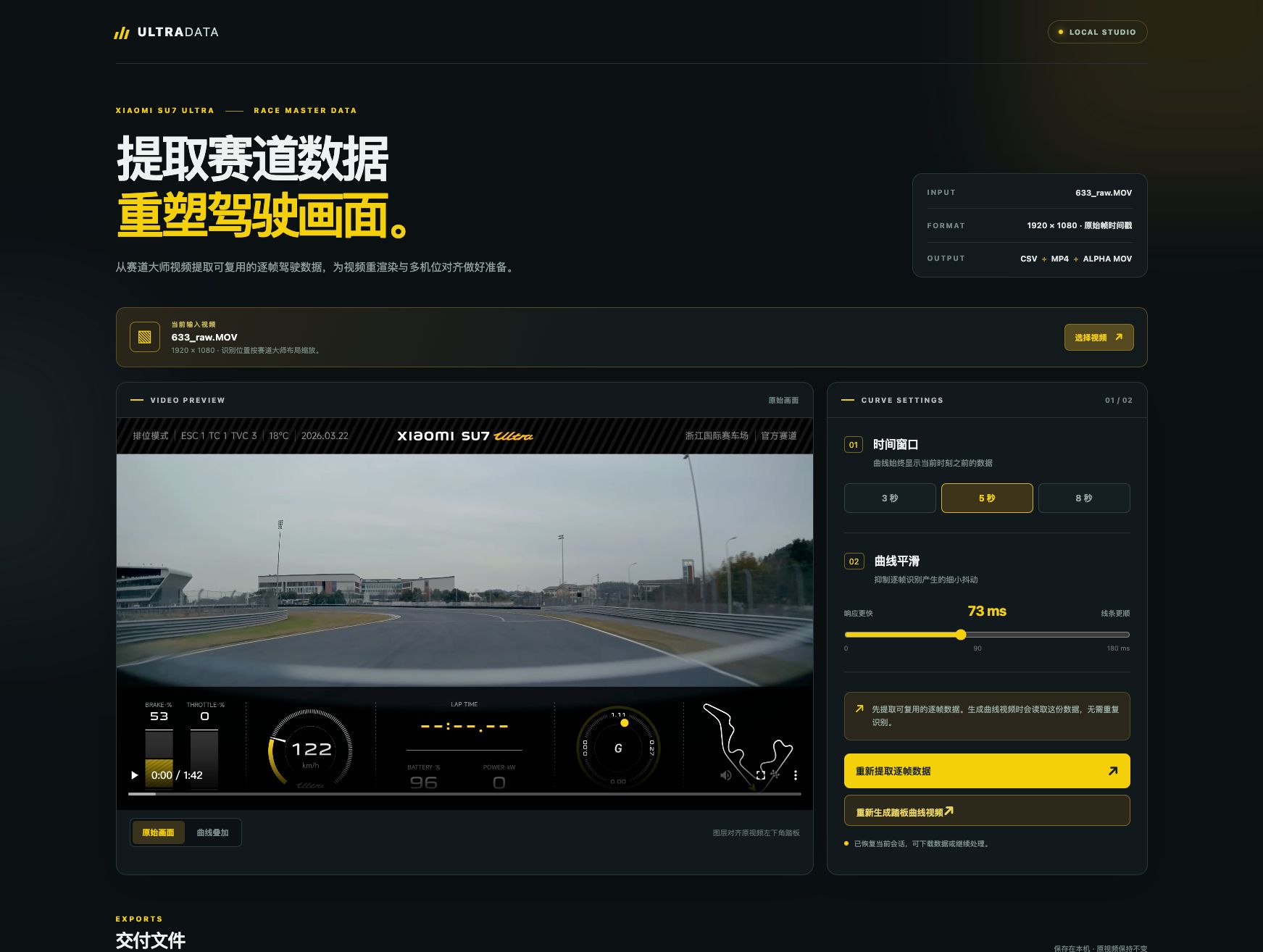Viewport: 1263px width, 952px height.
Task: Click the 已恢复当前会话 status message
Action: click(x=921, y=844)
